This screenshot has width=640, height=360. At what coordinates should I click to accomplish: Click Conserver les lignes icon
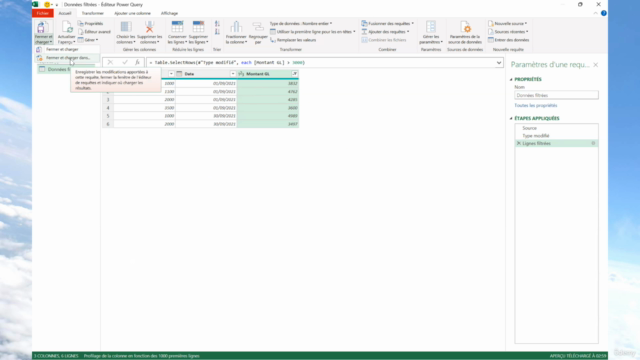[x=177, y=27]
